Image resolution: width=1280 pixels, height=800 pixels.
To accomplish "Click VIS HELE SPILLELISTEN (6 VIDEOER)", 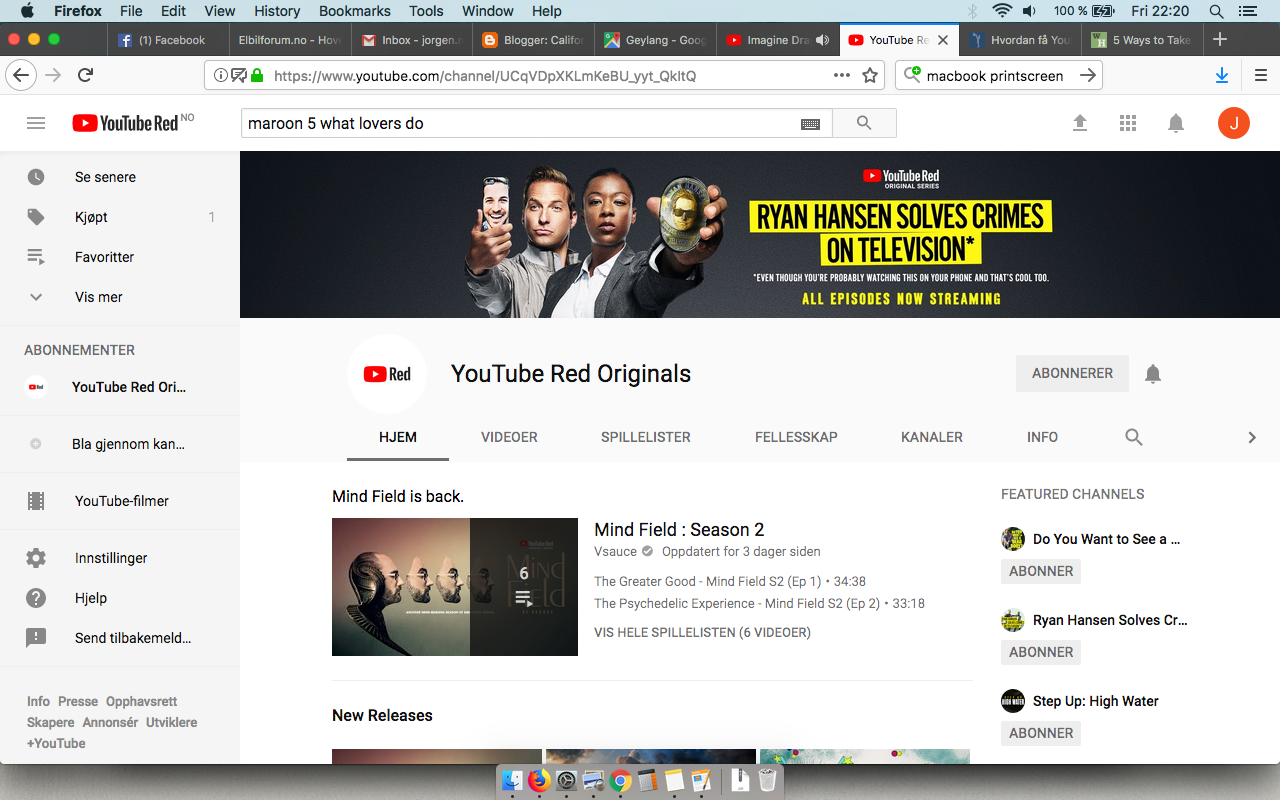I will [x=702, y=633].
